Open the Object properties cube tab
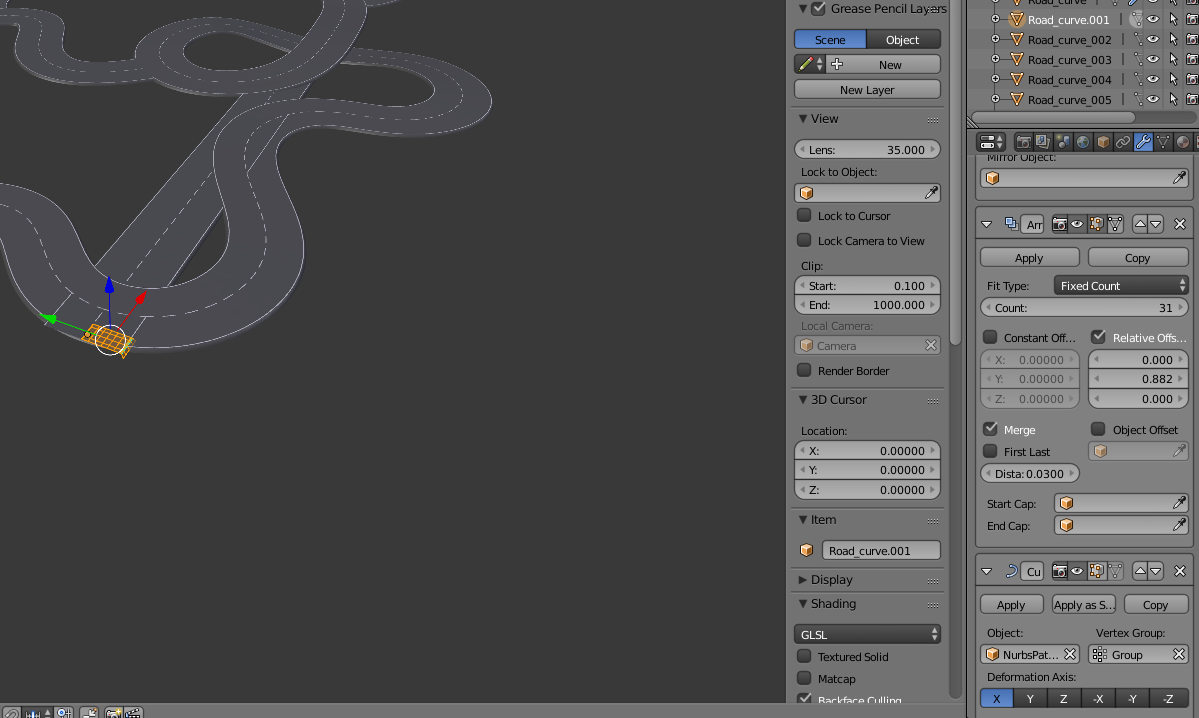This screenshot has height=718, width=1199. pos(1103,142)
